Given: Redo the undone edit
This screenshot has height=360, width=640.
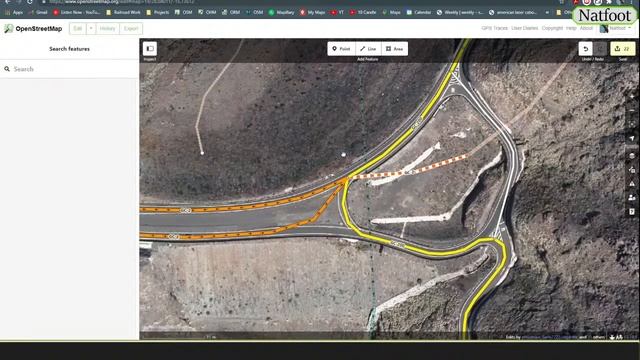Looking at the screenshot, I should click(600, 49).
